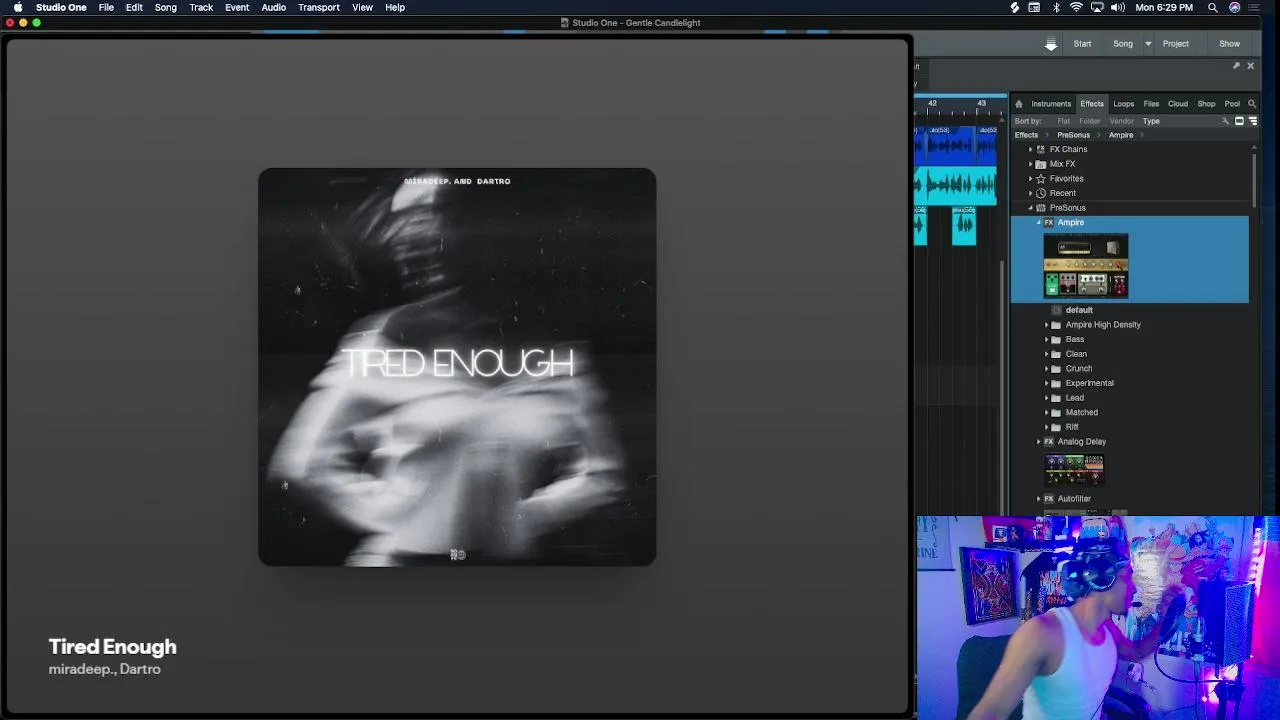
Task: Expand the Mix FX tree node
Action: [x=1031, y=164]
